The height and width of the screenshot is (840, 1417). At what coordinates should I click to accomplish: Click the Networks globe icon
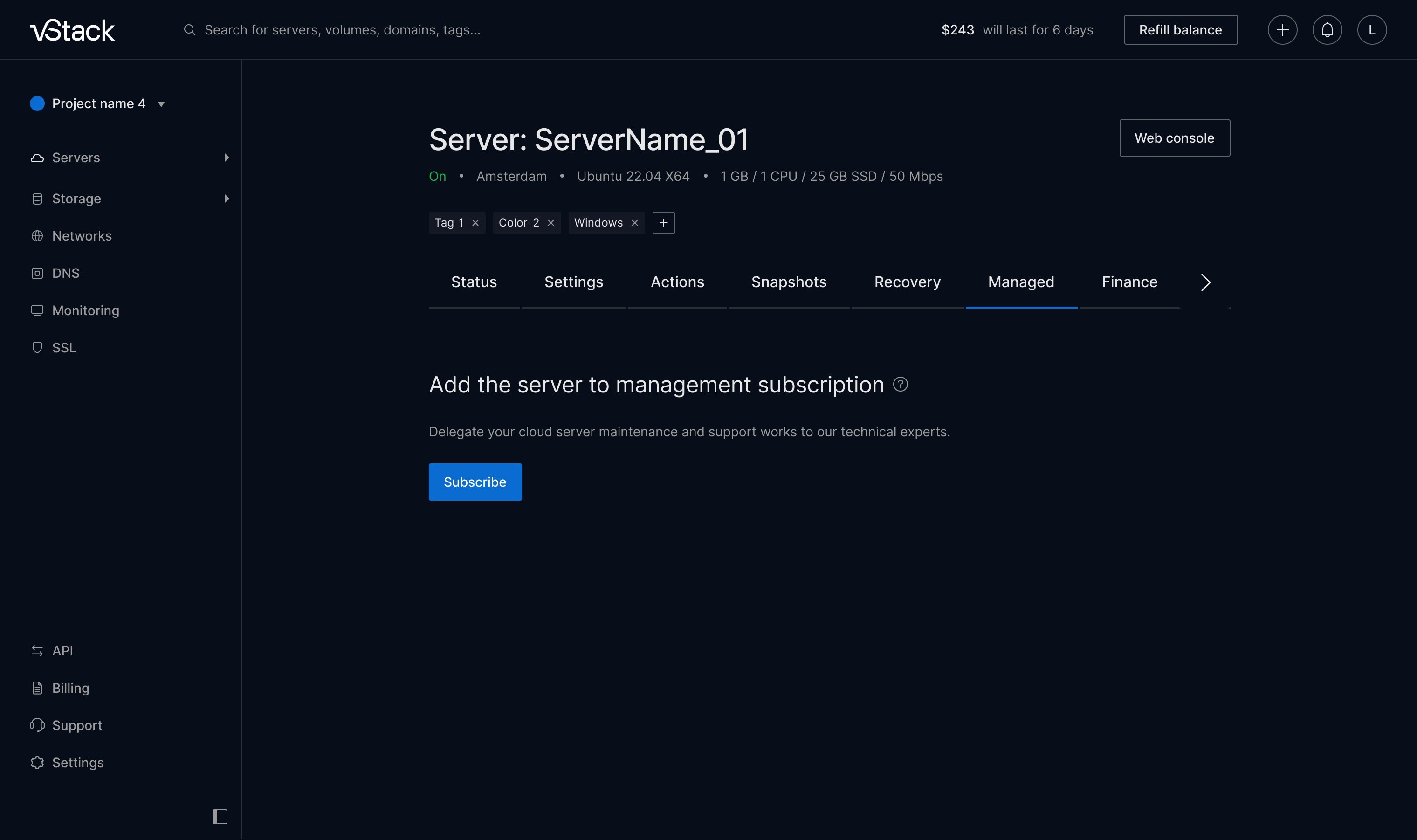(37, 236)
